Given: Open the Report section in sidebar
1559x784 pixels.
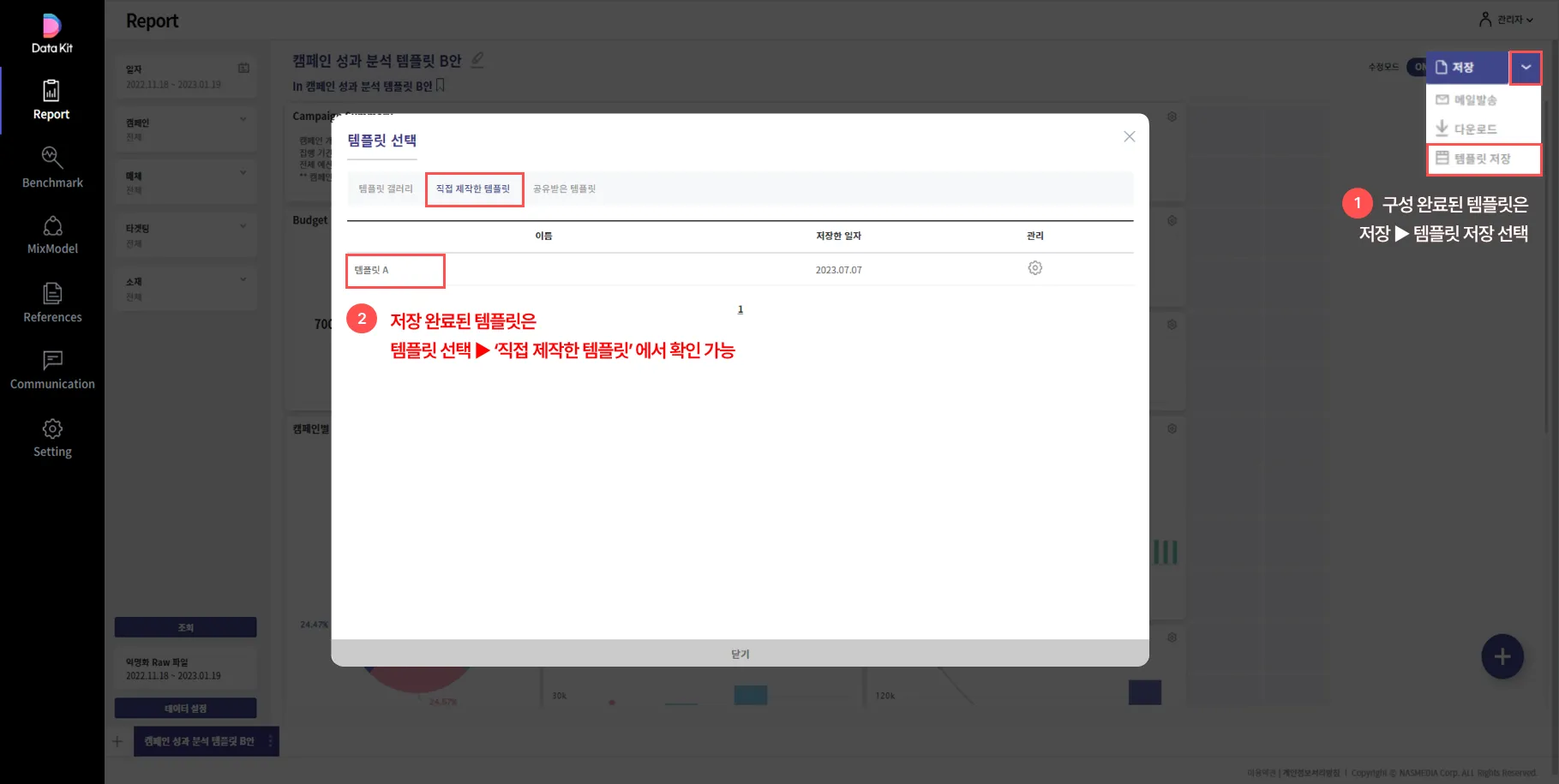Looking at the screenshot, I should tap(51, 100).
